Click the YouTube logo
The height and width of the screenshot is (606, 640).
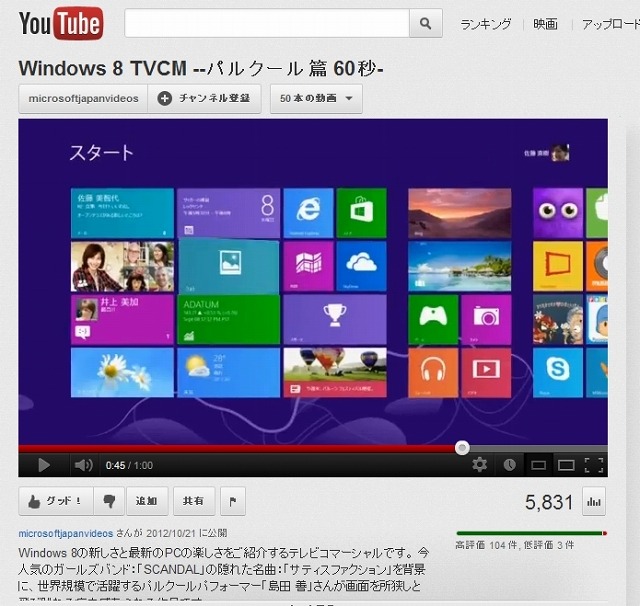click(x=61, y=24)
